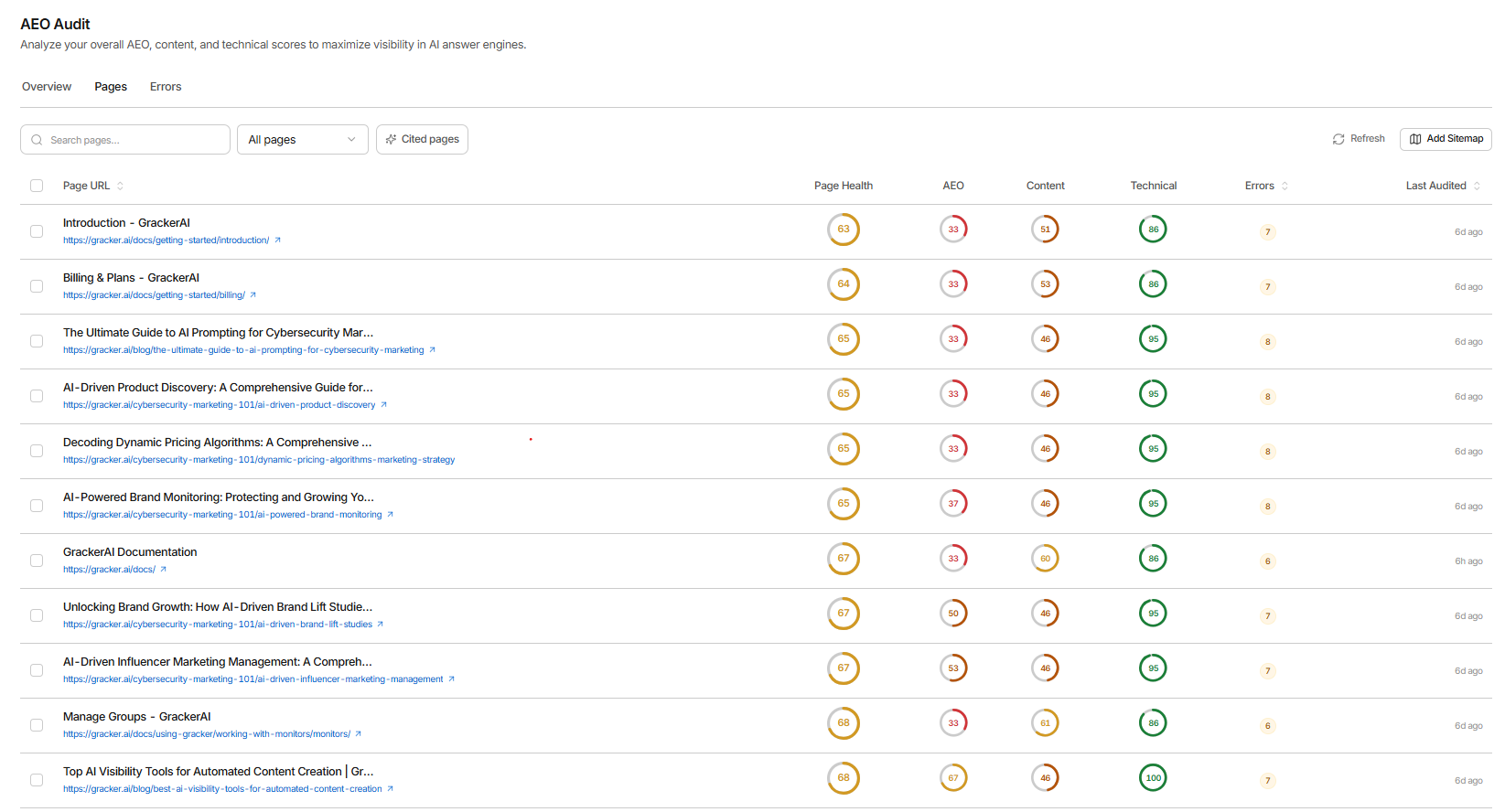Open external link icon for Introduction page URL
This screenshot has height=812, width=1505.
[x=277, y=240]
